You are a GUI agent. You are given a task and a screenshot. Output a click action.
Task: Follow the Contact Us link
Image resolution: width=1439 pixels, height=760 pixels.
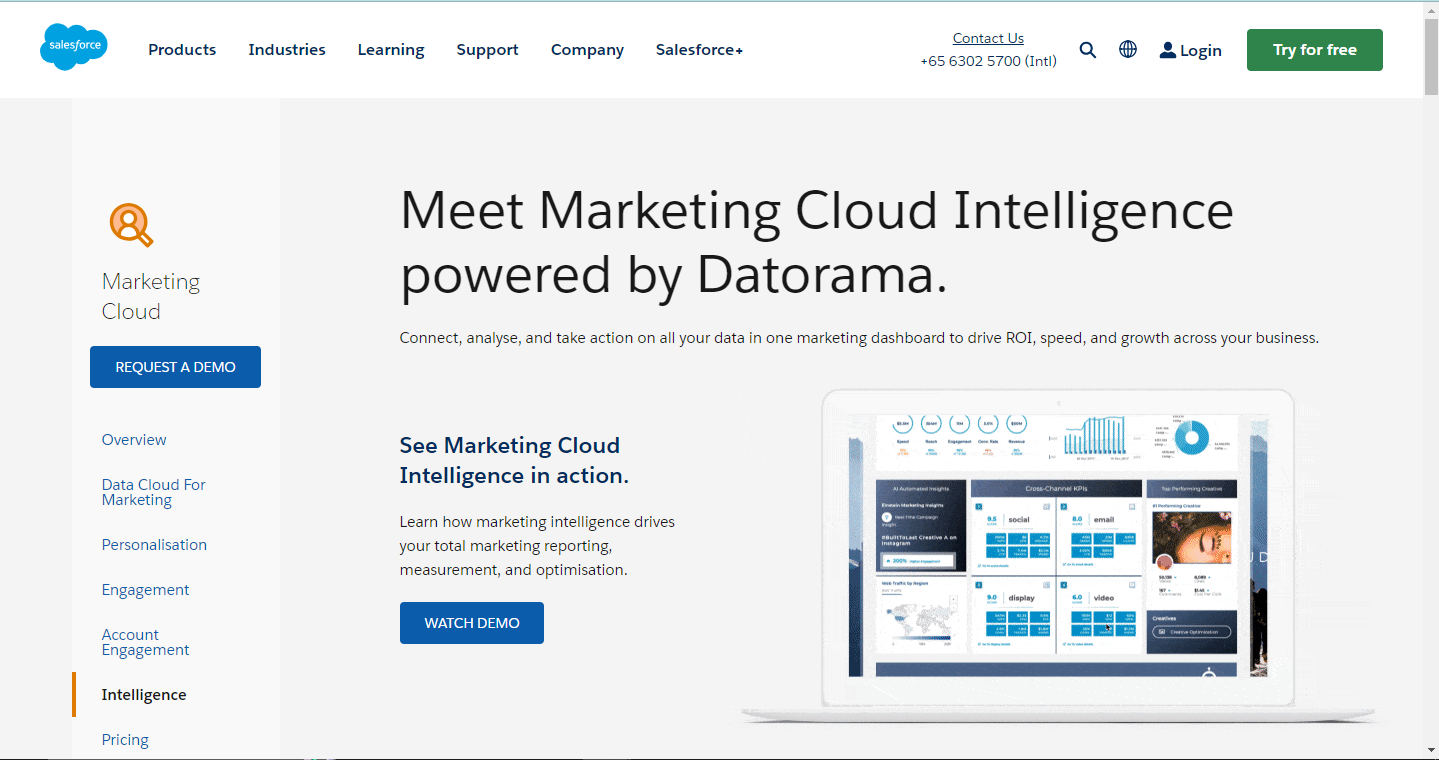[x=988, y=38]
